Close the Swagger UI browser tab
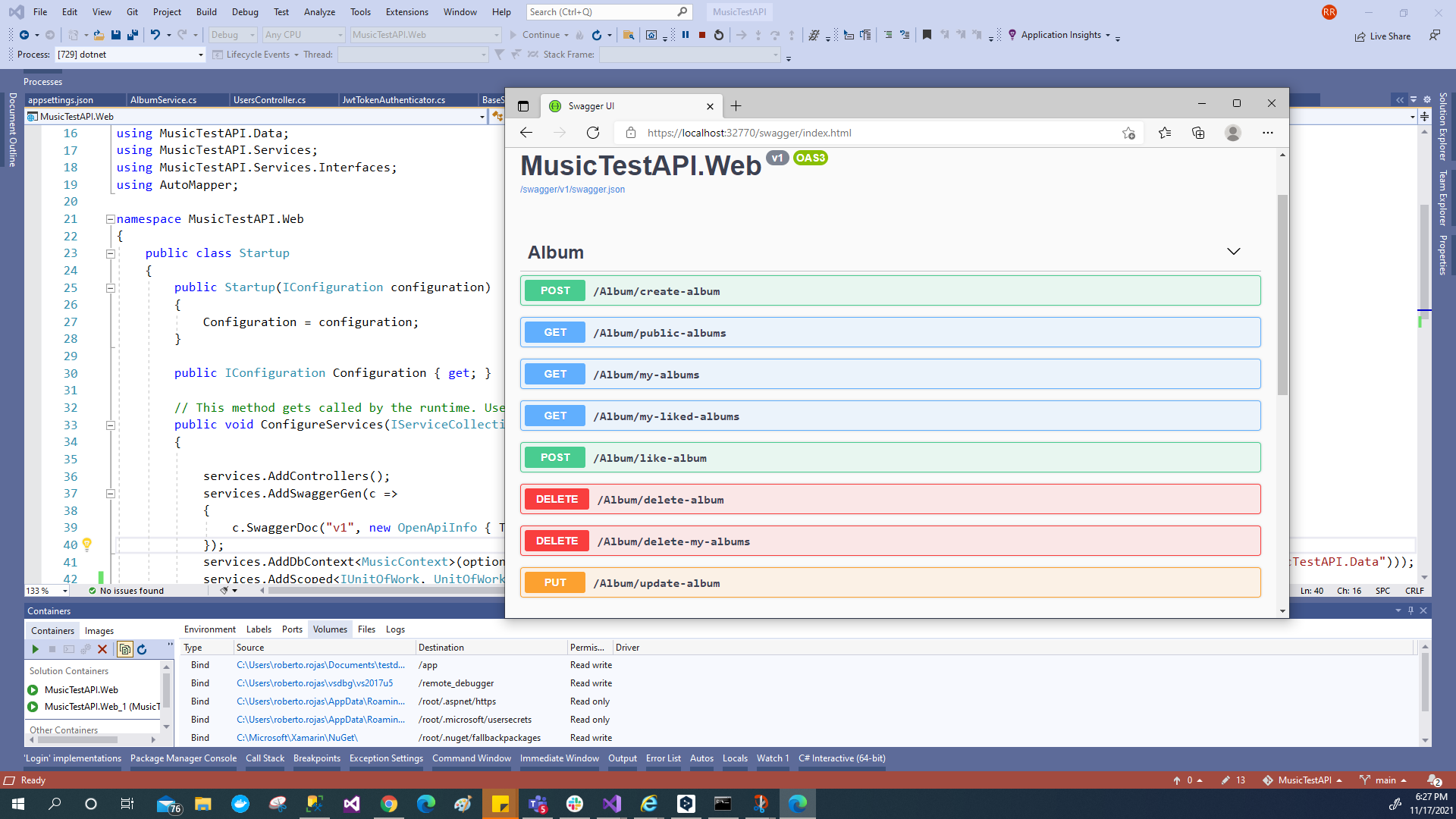The image size is (1456, 819). pos(710,106)
